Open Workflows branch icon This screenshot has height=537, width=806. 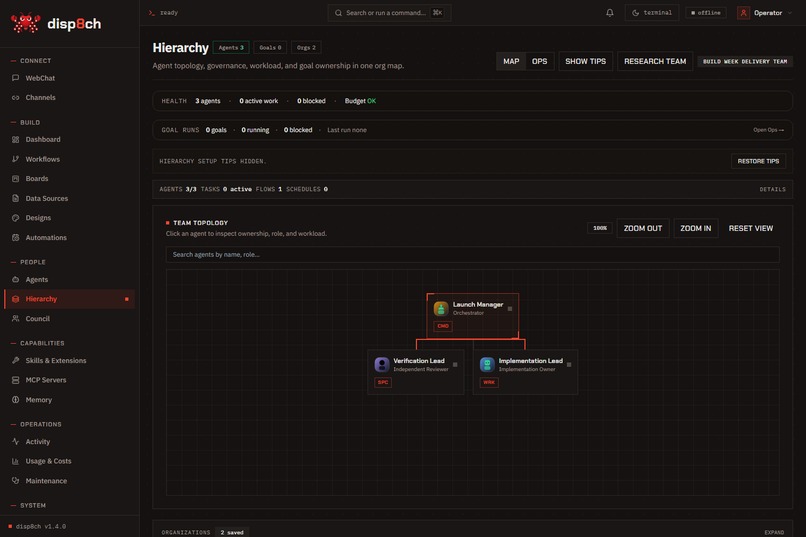(15, 159)
